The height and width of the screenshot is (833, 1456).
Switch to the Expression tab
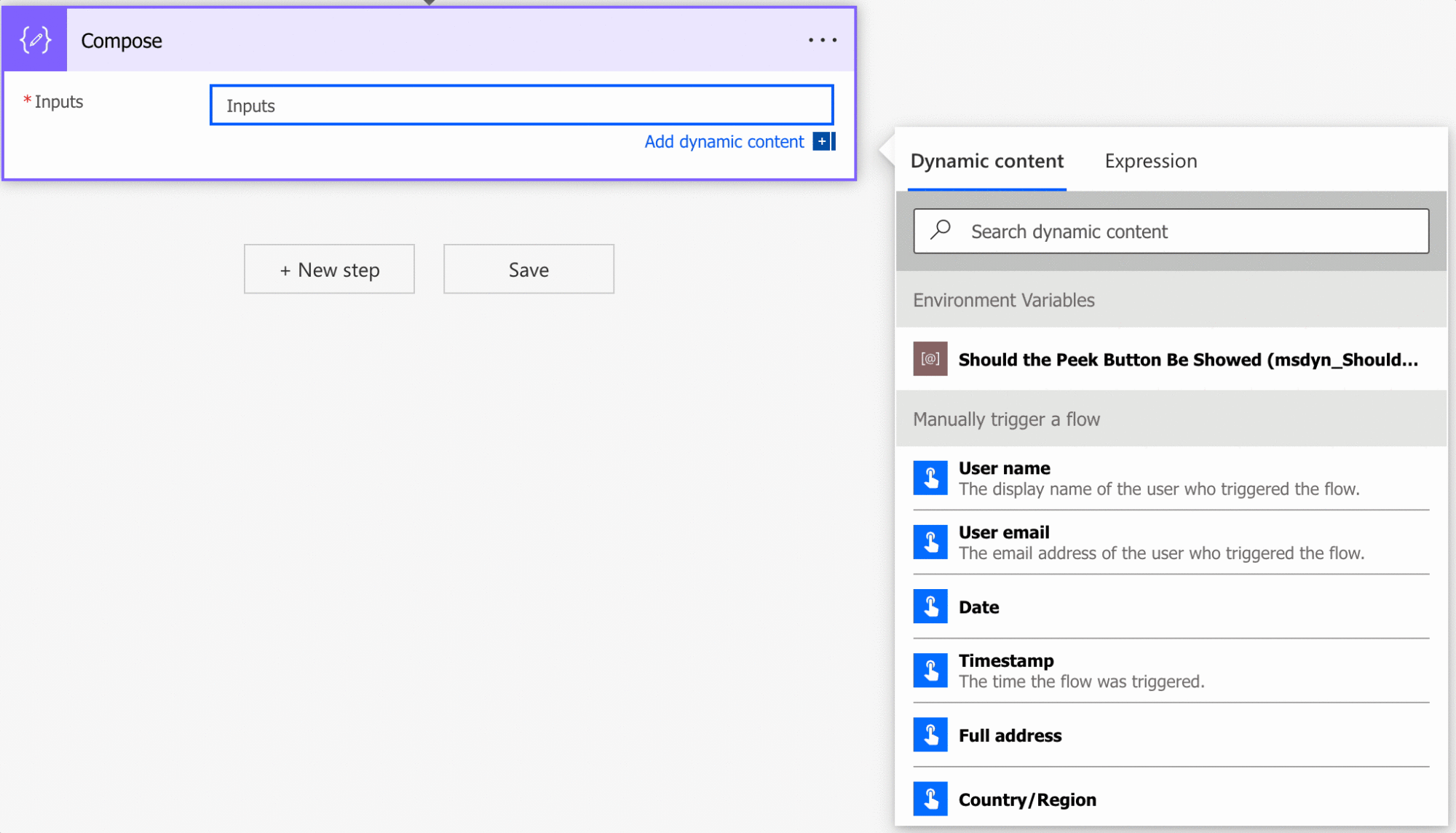(1150, 161)
